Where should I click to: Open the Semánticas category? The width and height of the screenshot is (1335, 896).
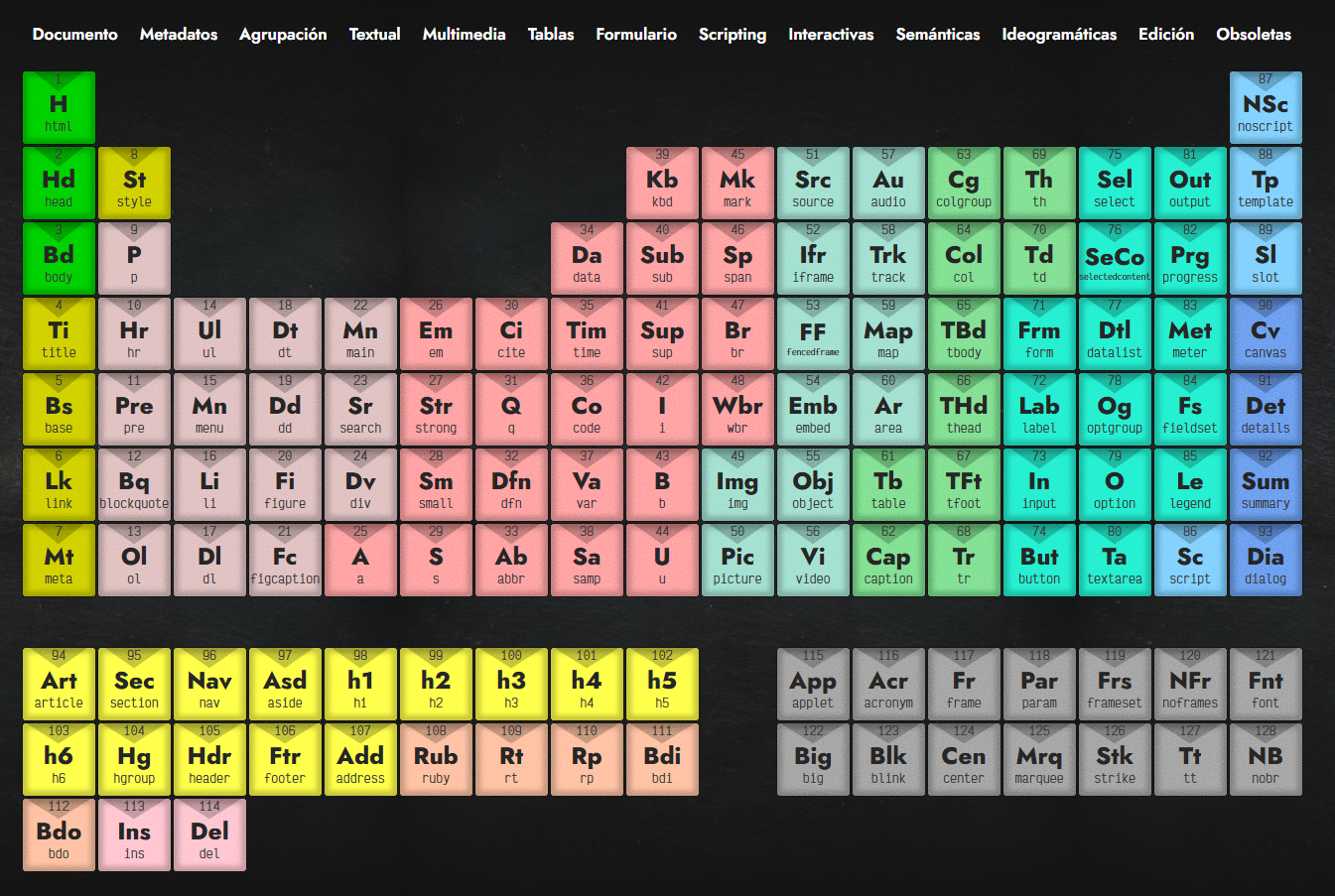pos(937,34)
